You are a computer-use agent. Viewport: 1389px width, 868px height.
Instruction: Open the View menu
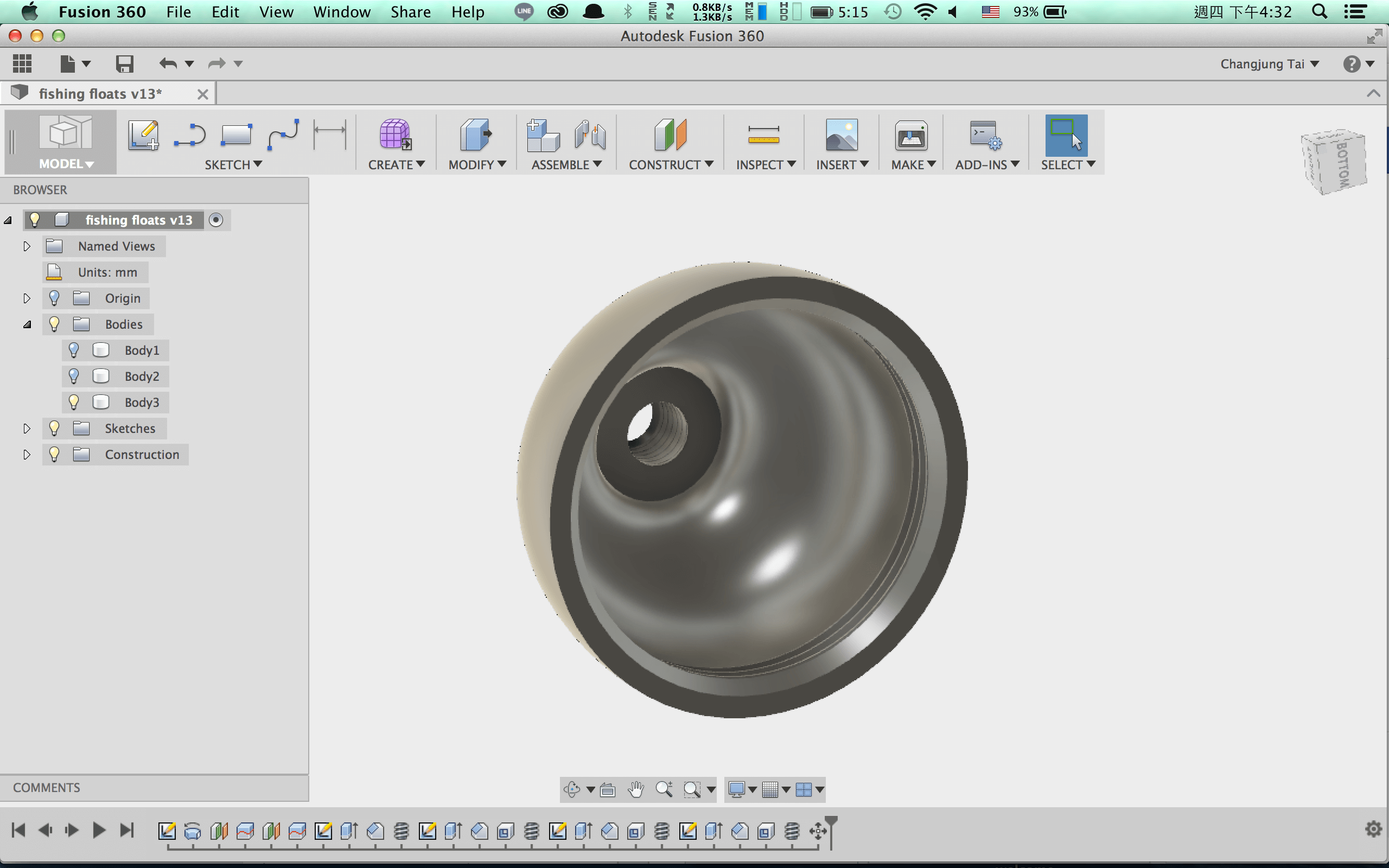pyautogui.click(x=276, y=11)
